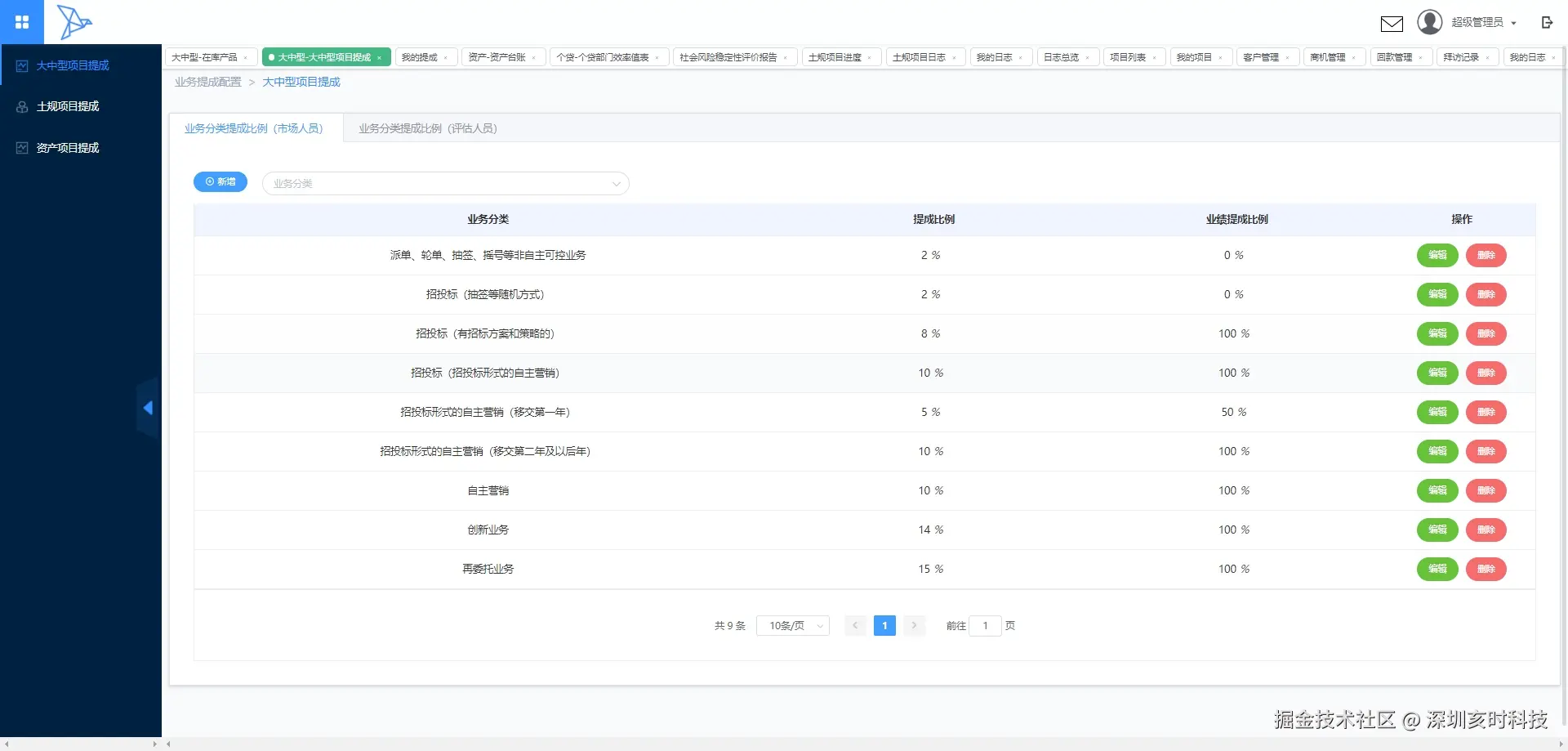Edit the 派单、轮单、抽签 row
Screen dimensions: 1568x751
click(x=1437, y=255)
